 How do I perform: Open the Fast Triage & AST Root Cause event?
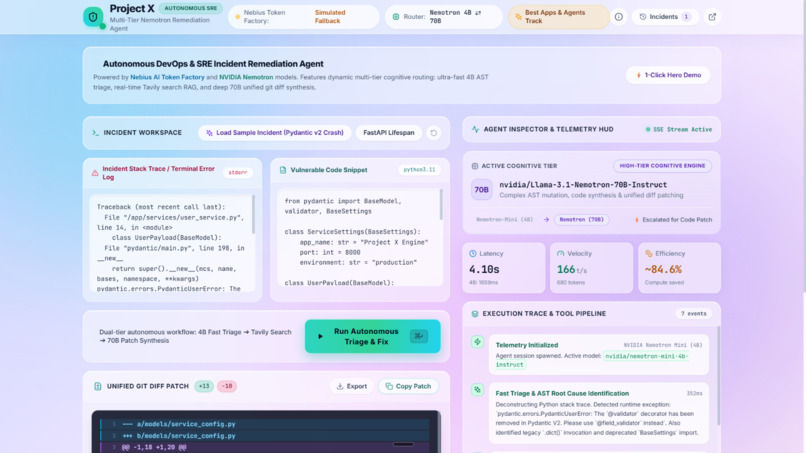(x=599, y=413)
